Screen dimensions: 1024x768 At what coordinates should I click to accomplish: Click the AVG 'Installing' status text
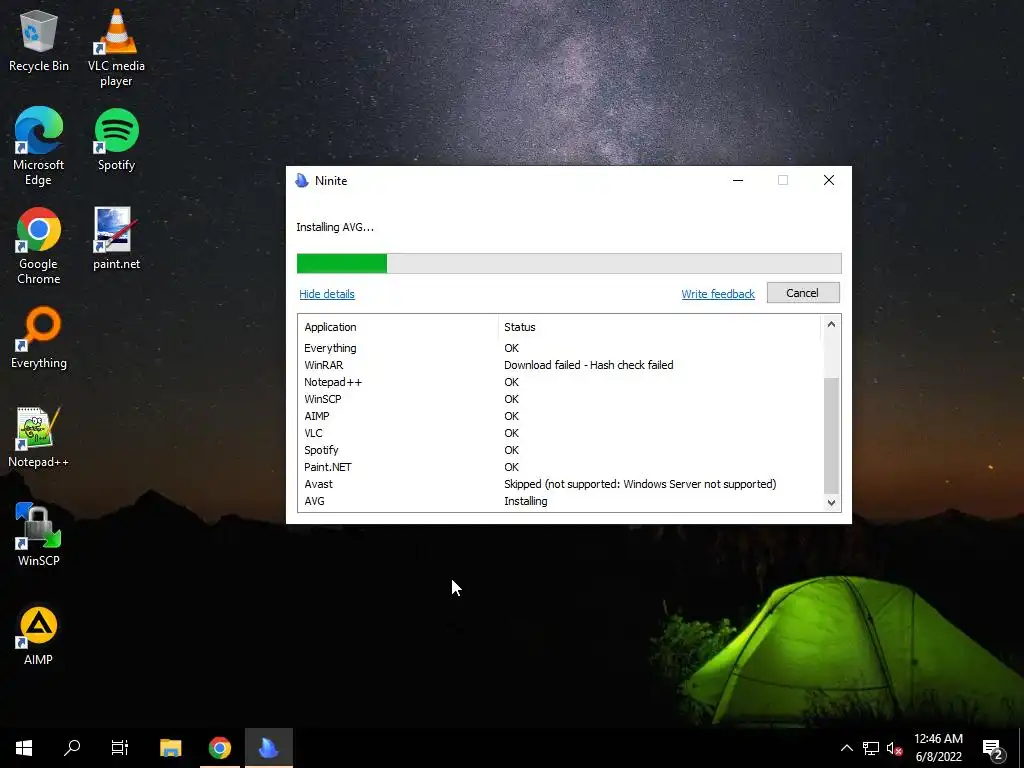coord(526,501)
